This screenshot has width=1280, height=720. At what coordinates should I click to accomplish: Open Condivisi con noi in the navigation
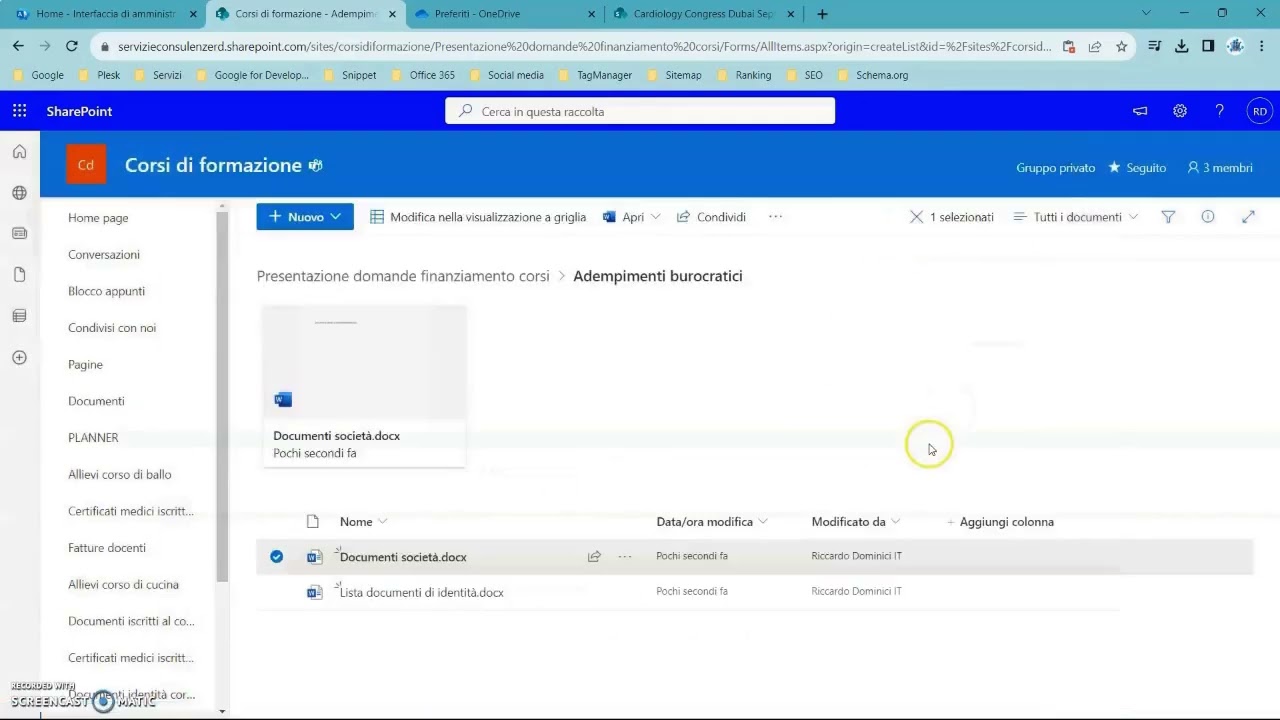coord(112,328)
